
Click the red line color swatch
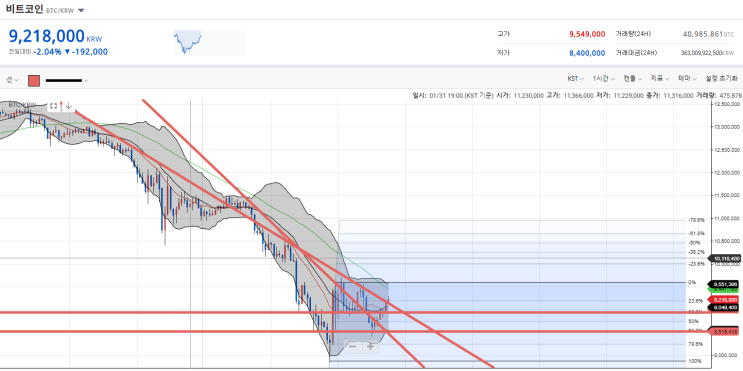34,81
